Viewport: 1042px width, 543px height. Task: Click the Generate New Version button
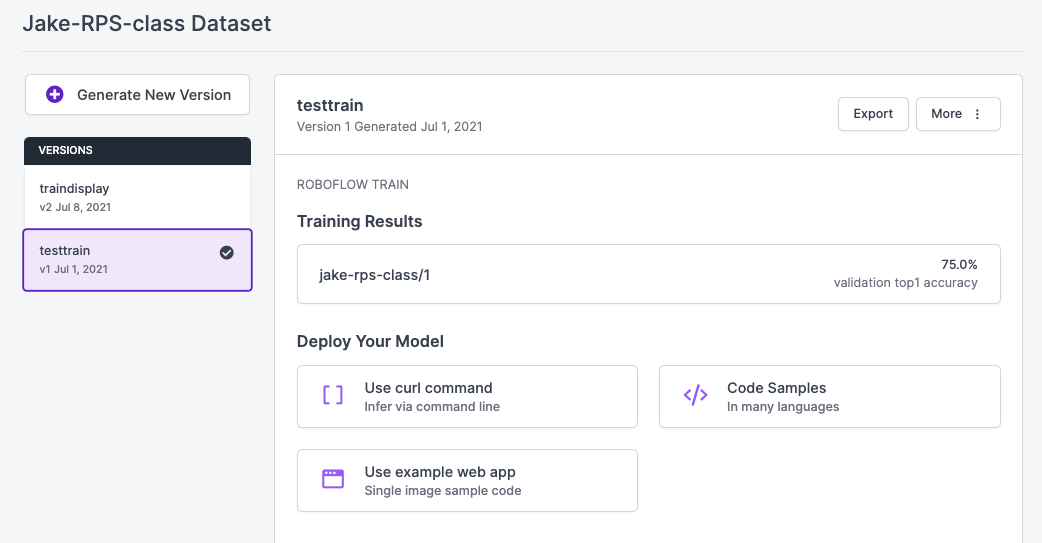[x=138, y=95]
